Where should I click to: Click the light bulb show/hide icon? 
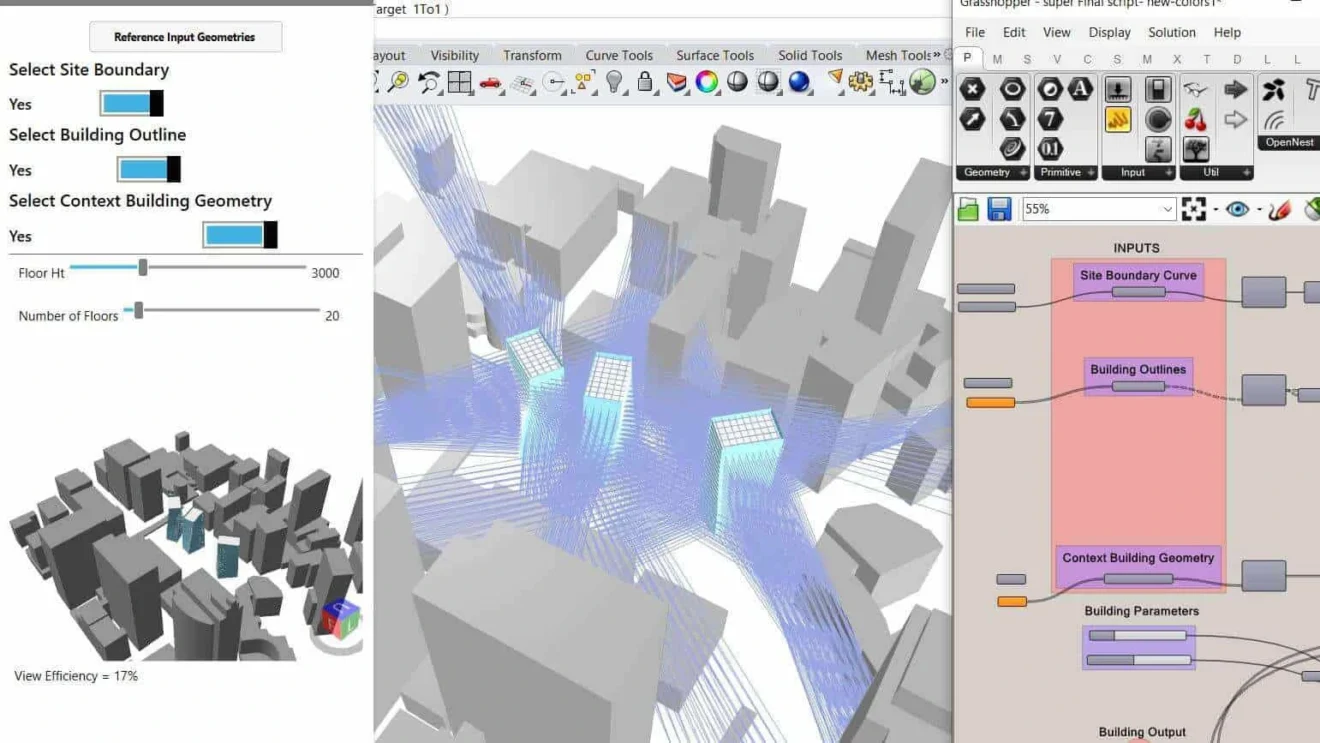[x=614, y=82]
